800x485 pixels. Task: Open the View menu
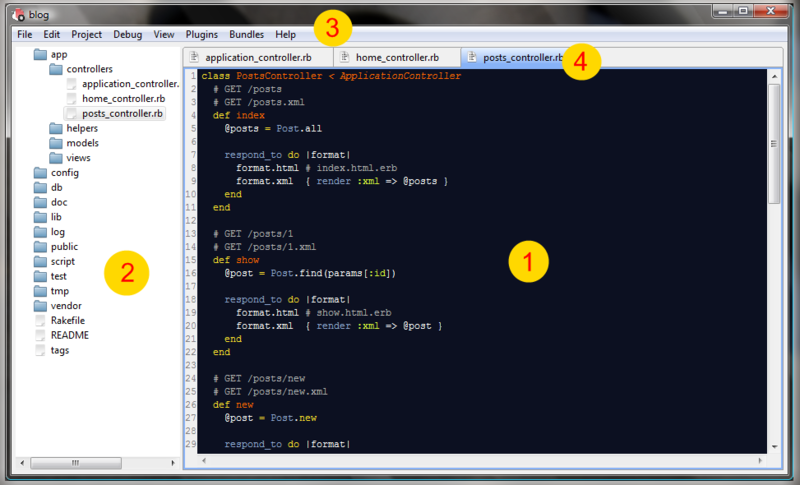(x=164, y=34)
